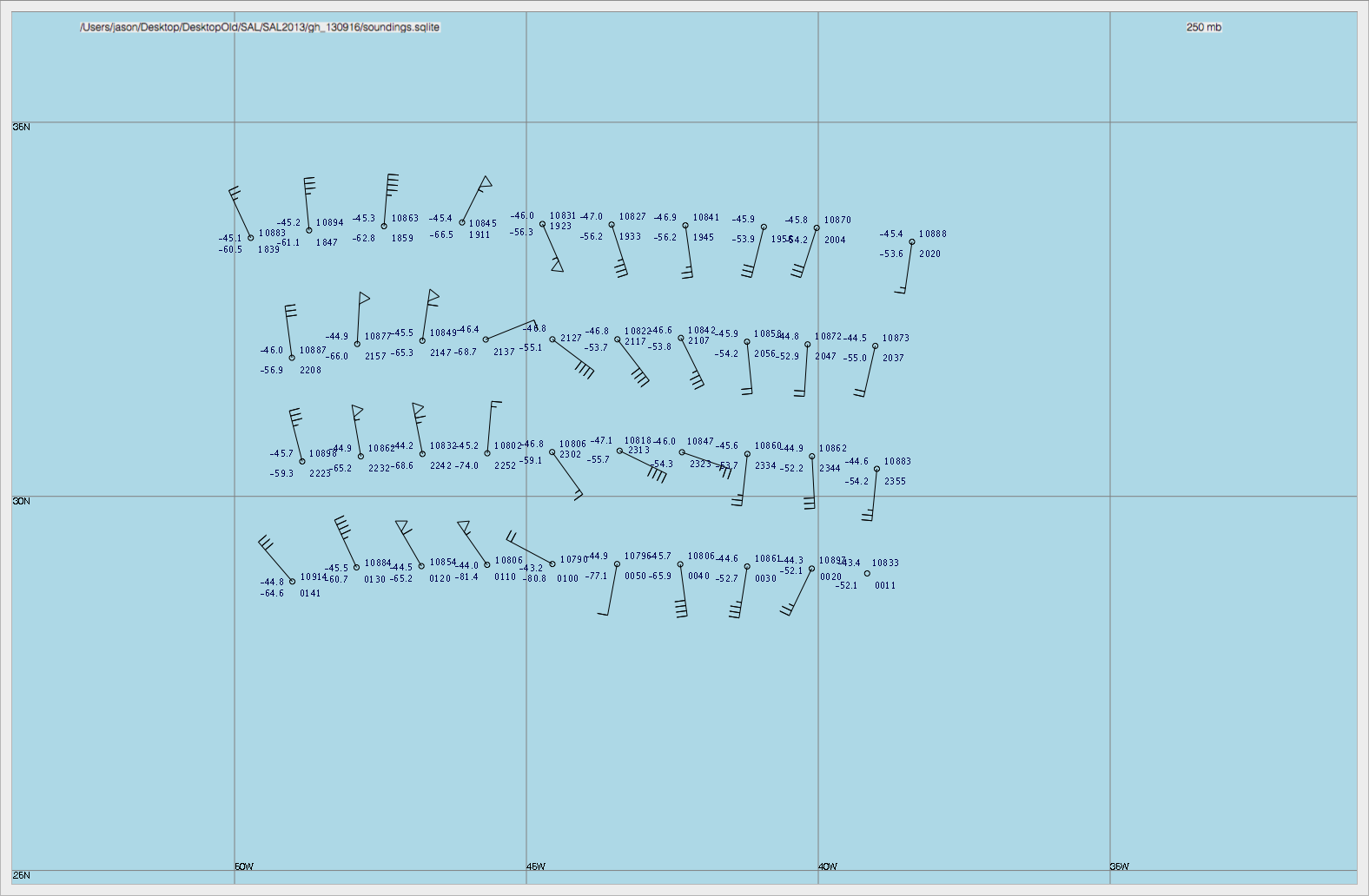This screenshot has height=896, width=1369.
Task: Select the height value 10831
Action: pos(563,216)
